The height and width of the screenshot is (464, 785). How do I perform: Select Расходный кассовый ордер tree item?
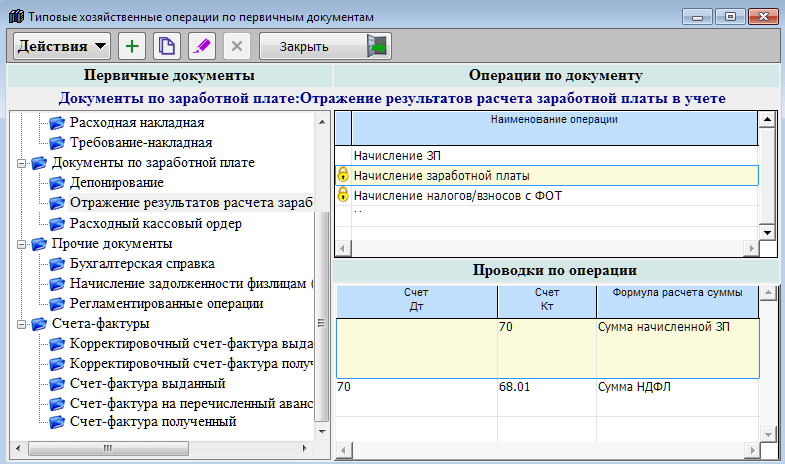click(x=156, y=223)
